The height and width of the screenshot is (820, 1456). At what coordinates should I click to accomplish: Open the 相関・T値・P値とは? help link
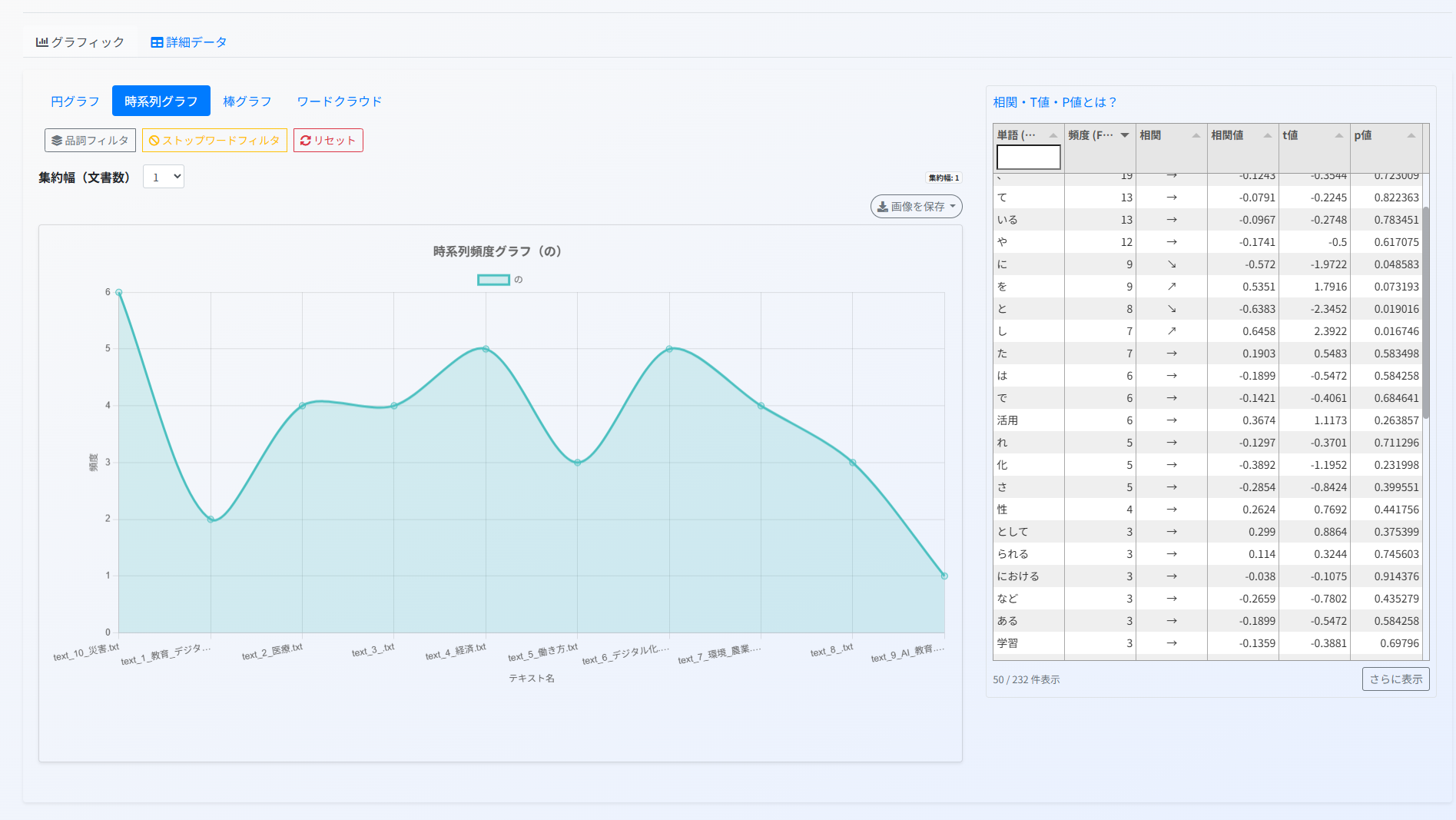coord(1054,102)
